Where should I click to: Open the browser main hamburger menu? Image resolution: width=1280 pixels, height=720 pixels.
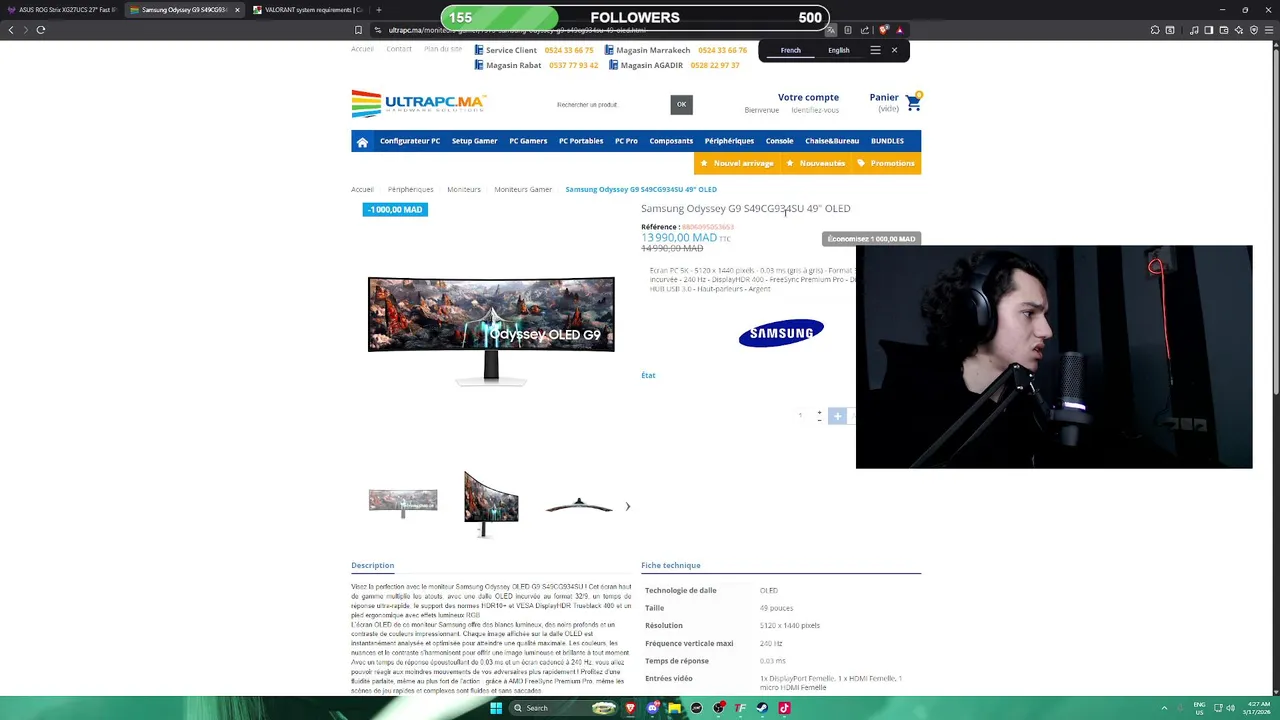click(x=1270, y=30)
